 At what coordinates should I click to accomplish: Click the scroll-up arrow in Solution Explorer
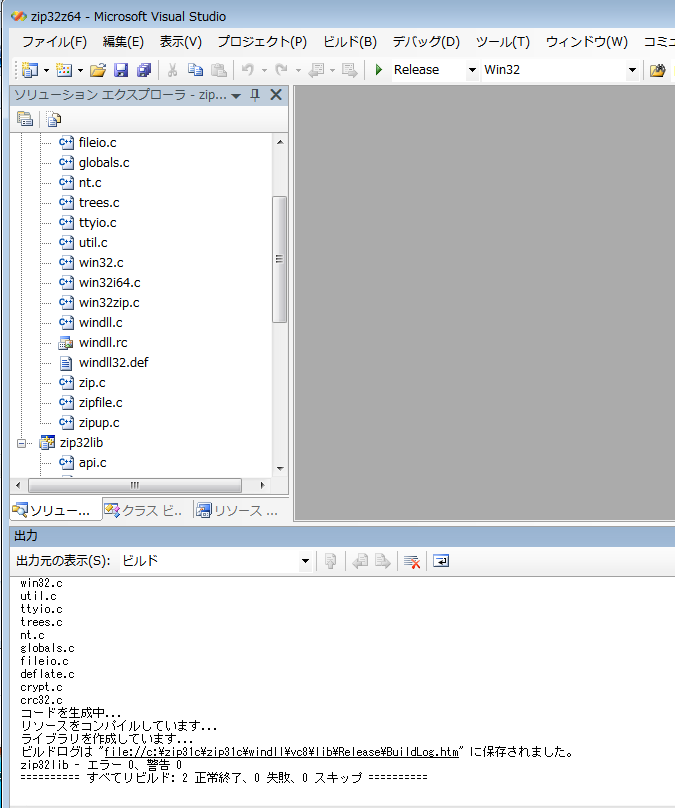click(280, 142)
